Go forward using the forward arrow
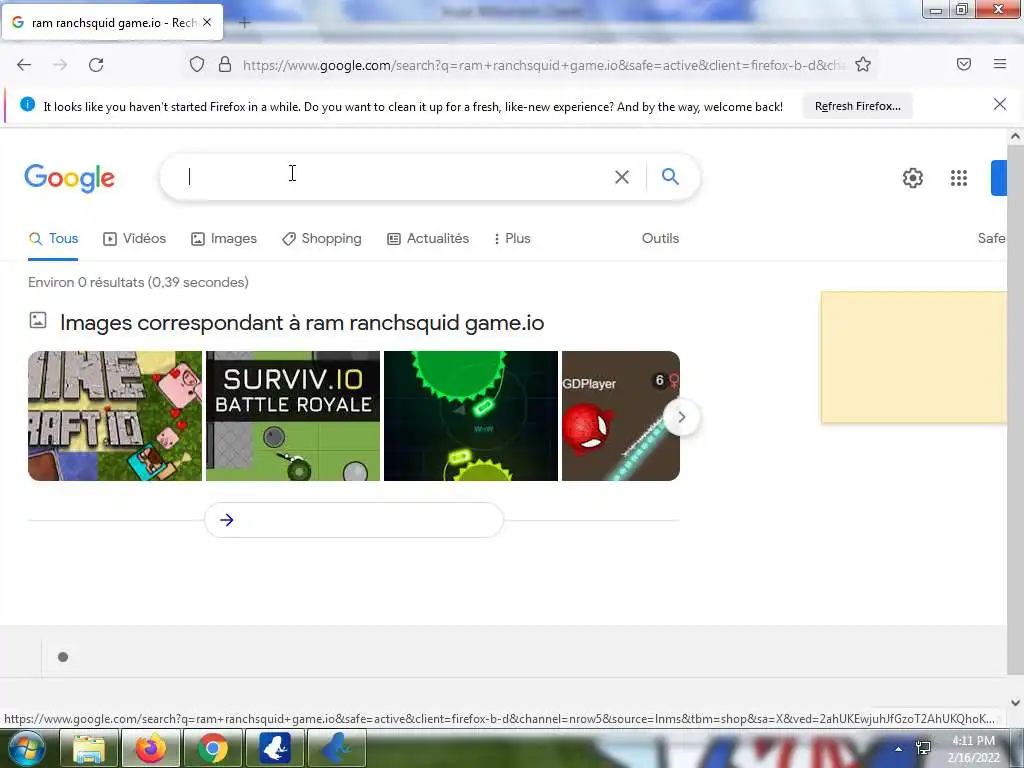Image resolution: width=1024 pixels, height=768 pixels. click(60, 65)
